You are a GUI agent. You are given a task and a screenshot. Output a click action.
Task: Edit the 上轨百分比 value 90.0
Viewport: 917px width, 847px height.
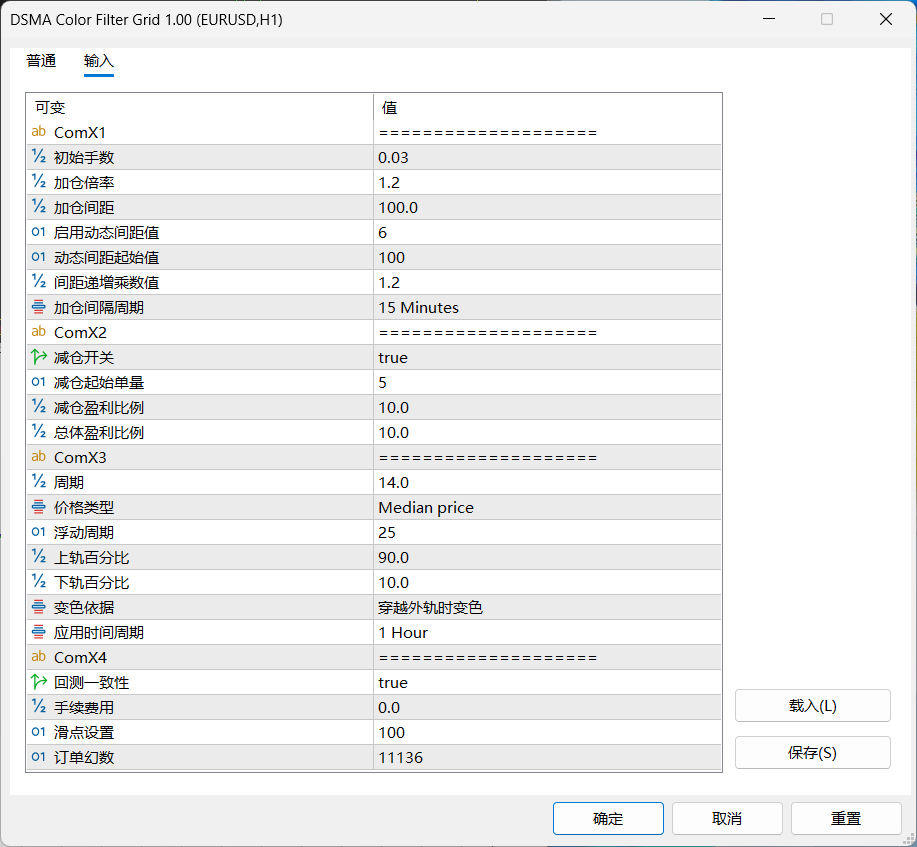[x=547, y=557]
